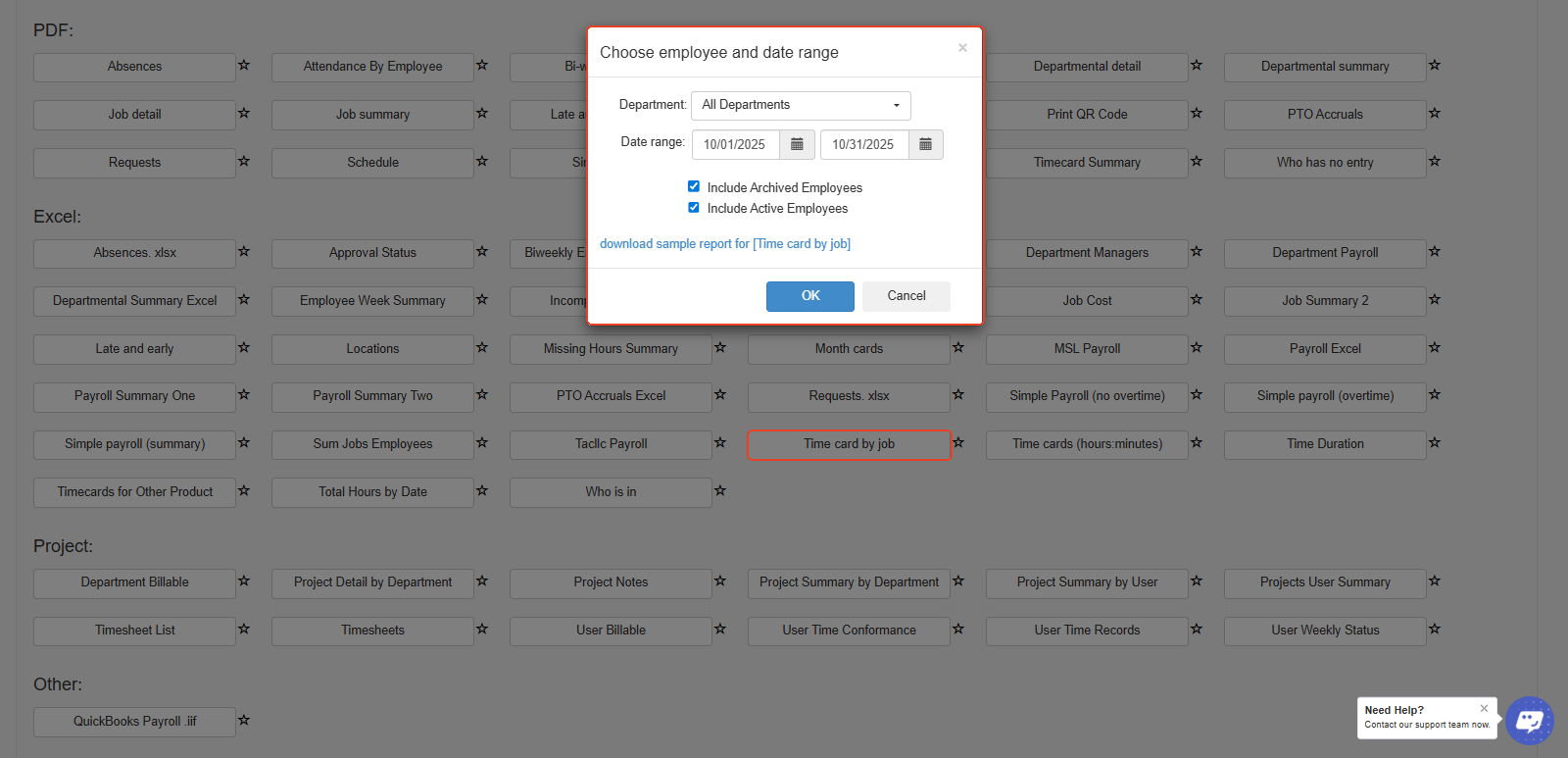Close the dialog with the X button

pos(962,48)
